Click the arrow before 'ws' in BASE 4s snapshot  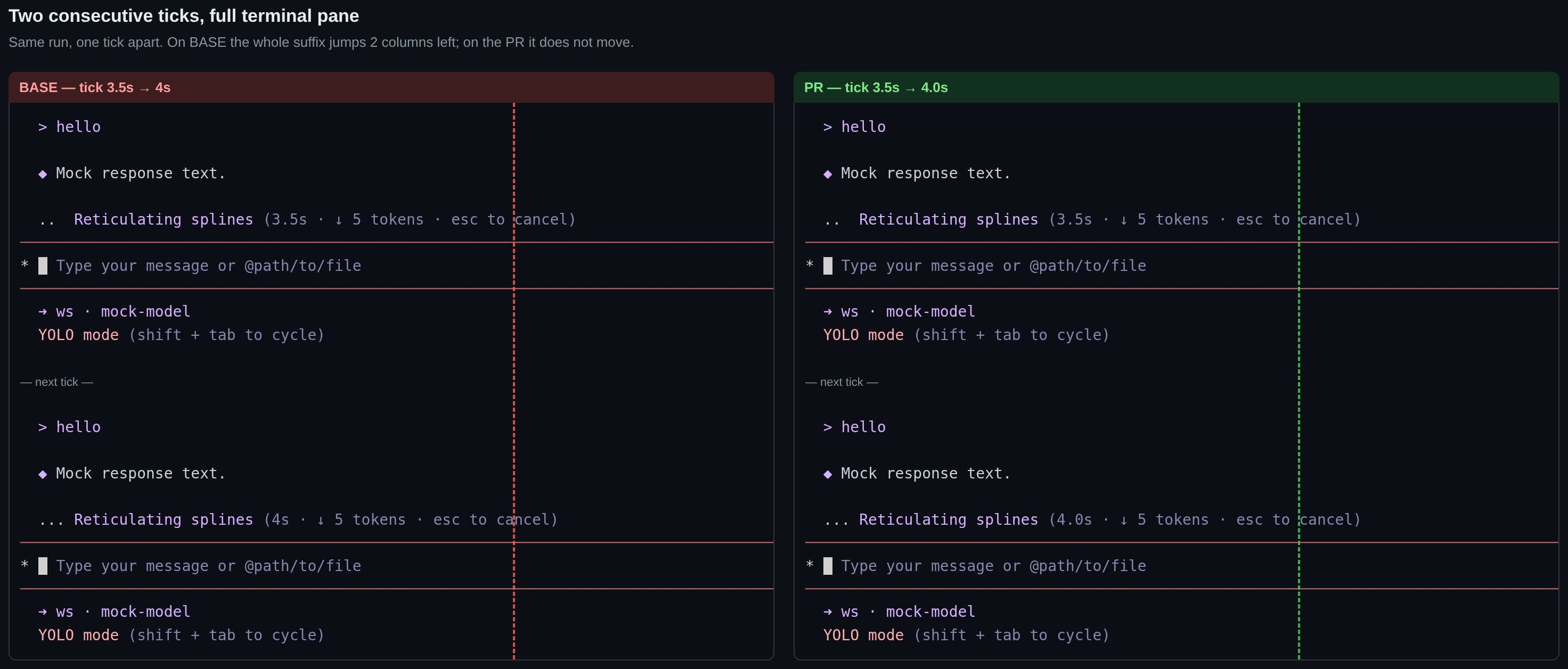click(x=43, y=612)
